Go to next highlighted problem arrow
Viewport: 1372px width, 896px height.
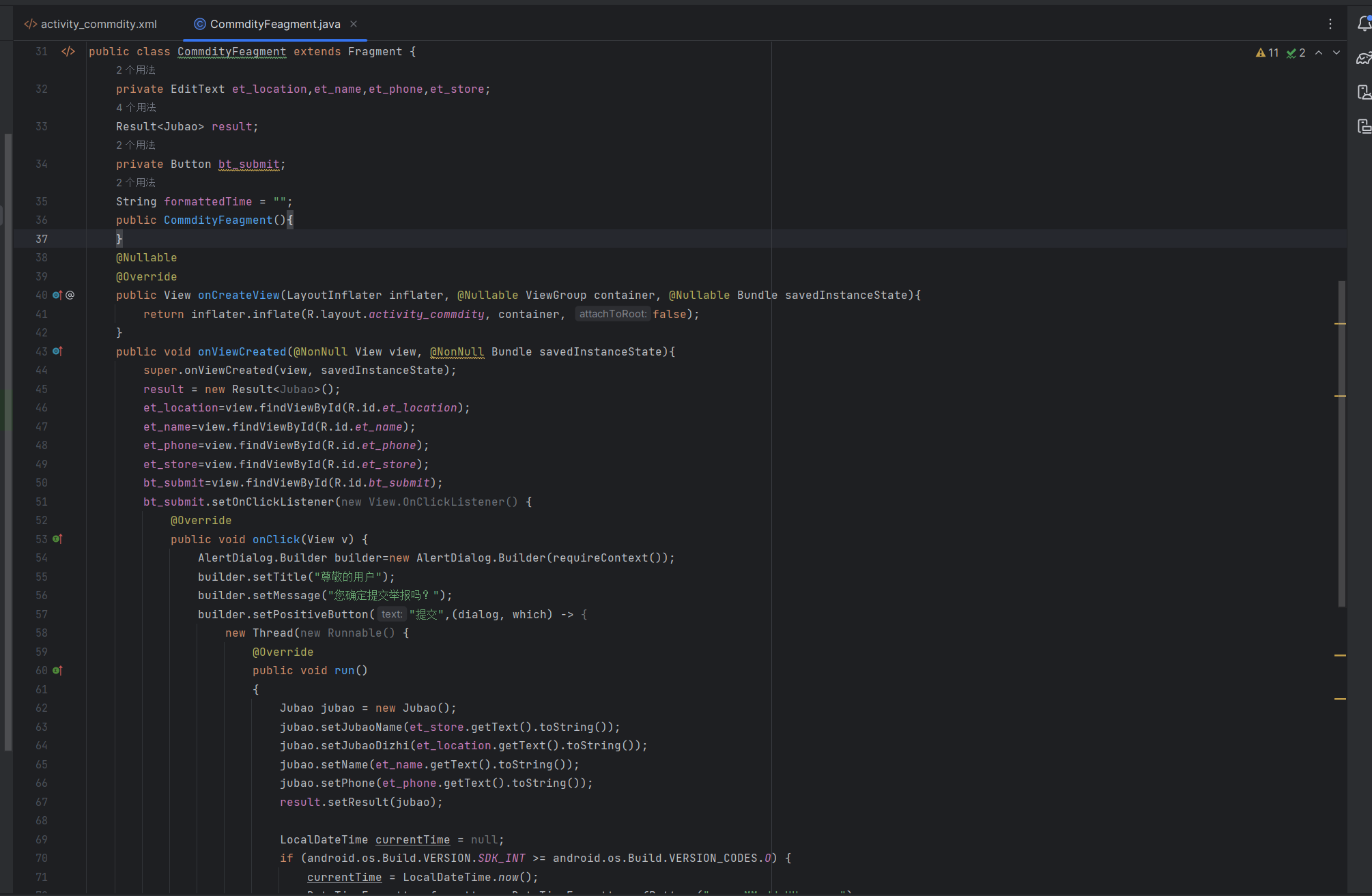[1337, 53]
